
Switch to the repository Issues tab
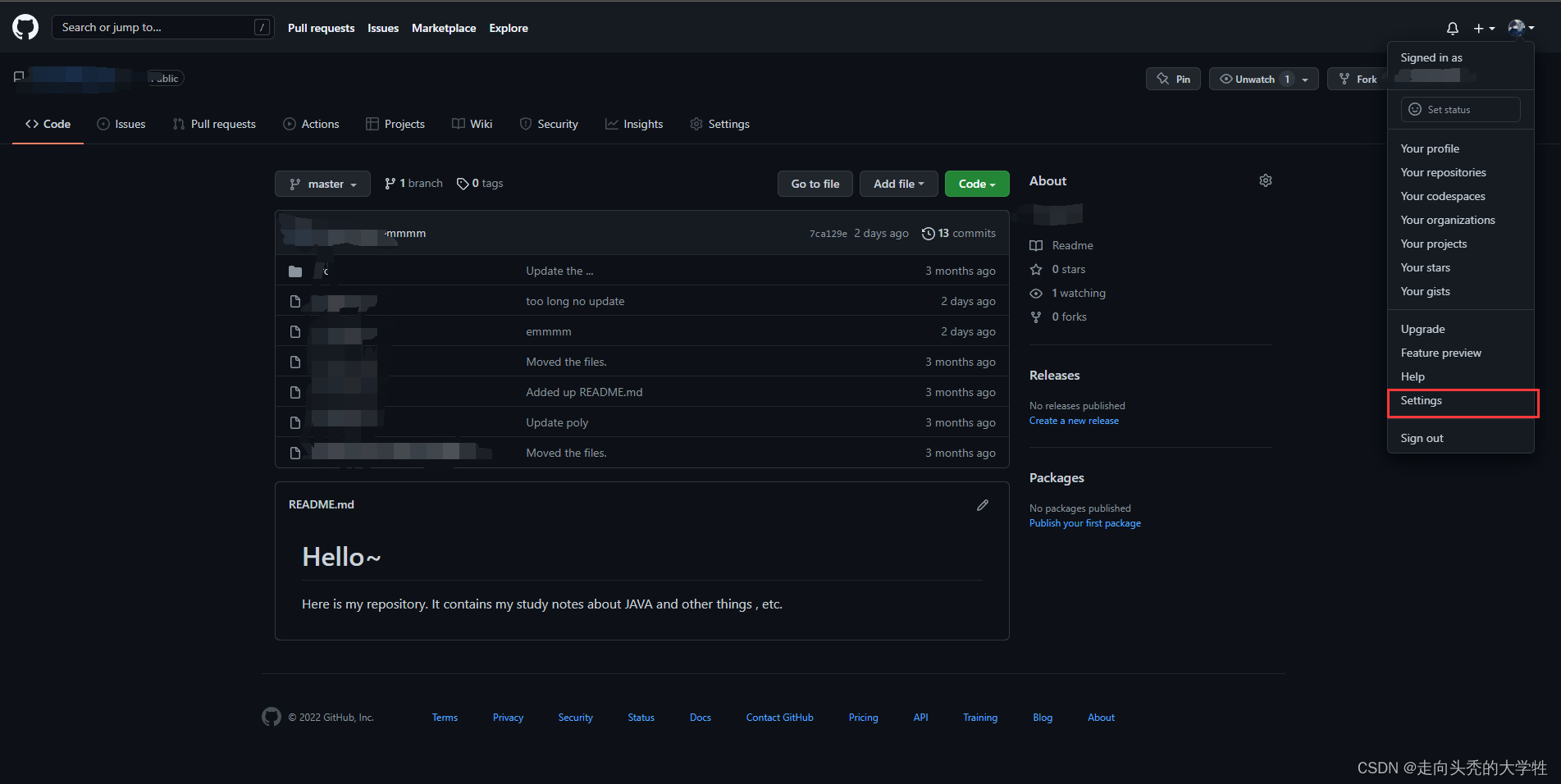(x=121, y=124)
